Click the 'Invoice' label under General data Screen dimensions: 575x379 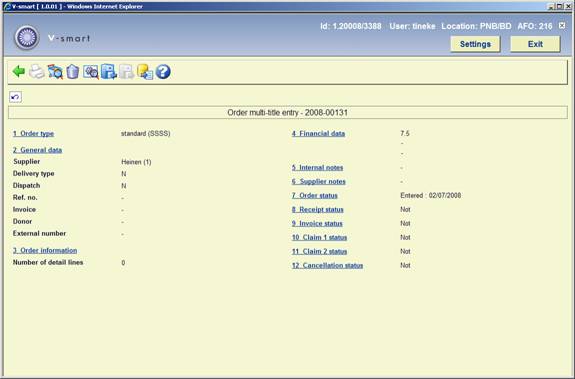tap(24, 209)
